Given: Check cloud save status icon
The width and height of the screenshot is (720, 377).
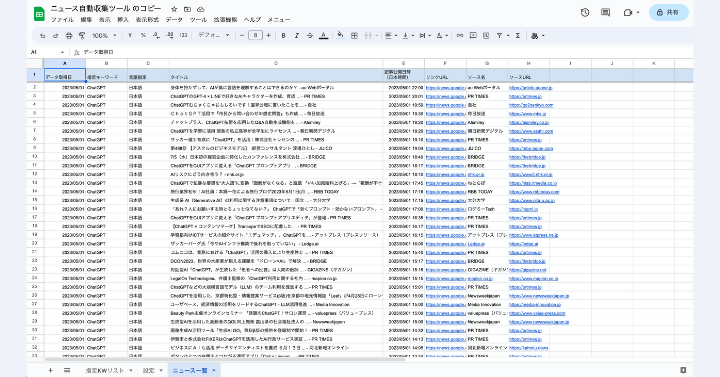Looking at the screenshot, I should 201,9.
